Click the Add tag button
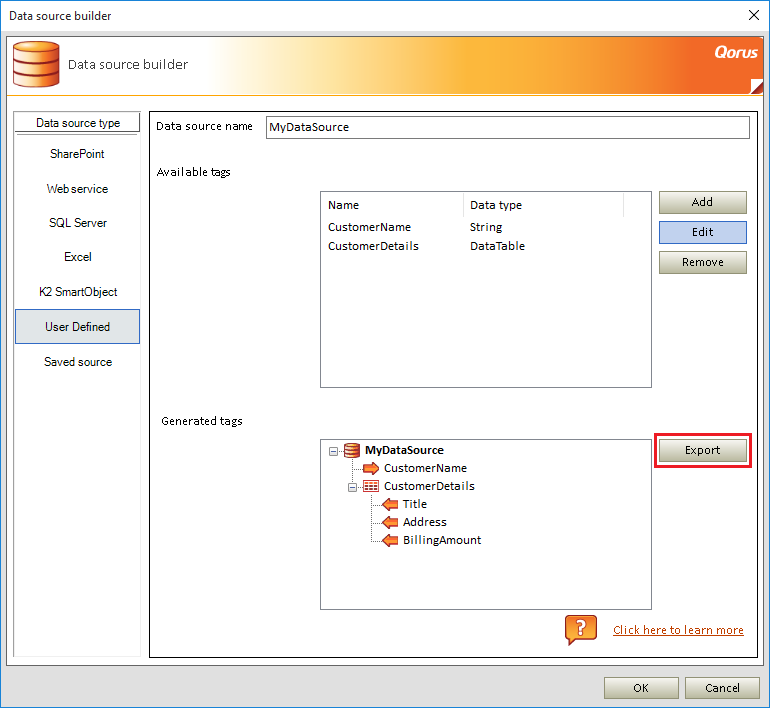The height and width of the screenshot is (708, 770). coord(703,202)
